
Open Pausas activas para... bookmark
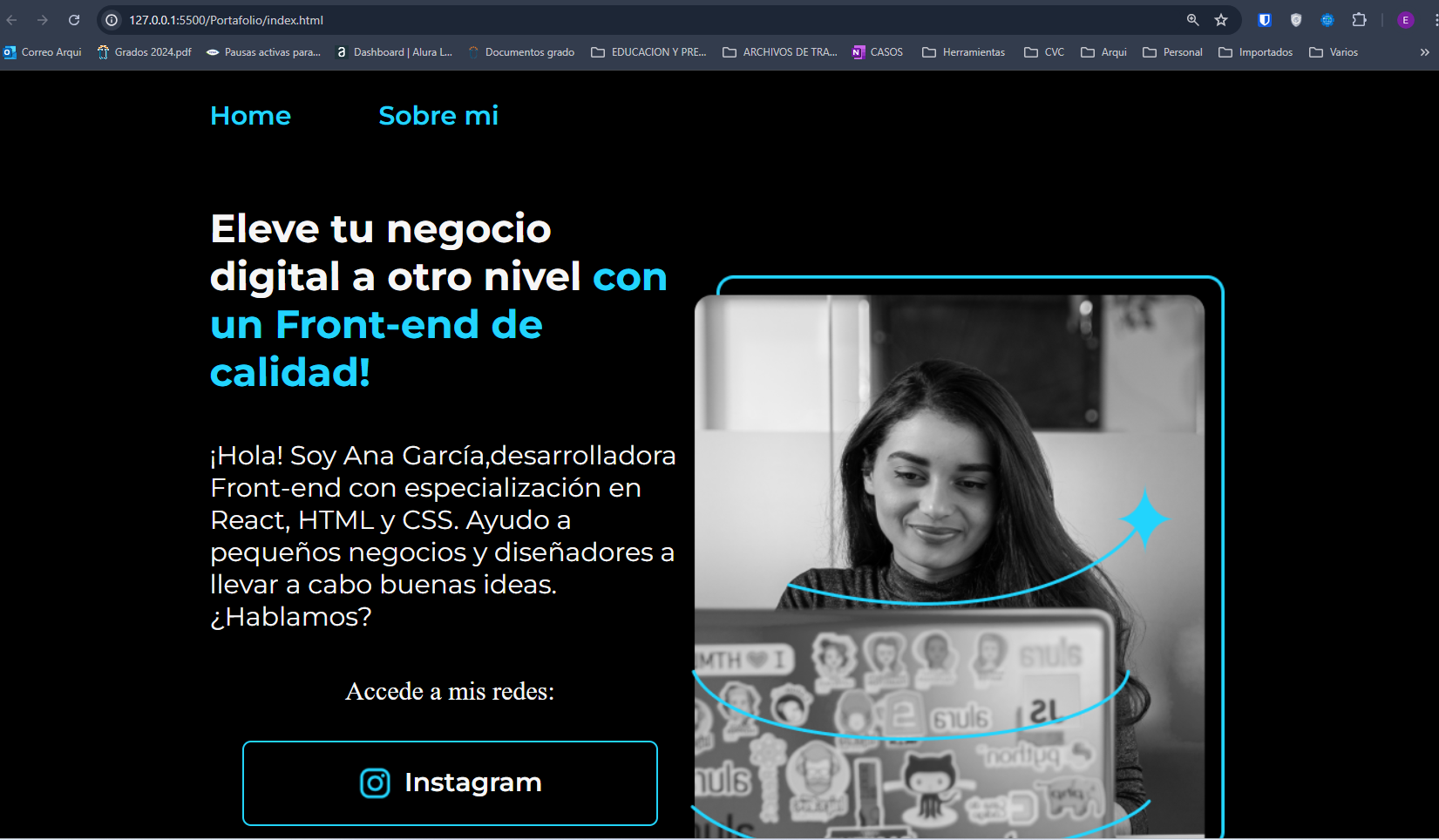pos(263,52)
